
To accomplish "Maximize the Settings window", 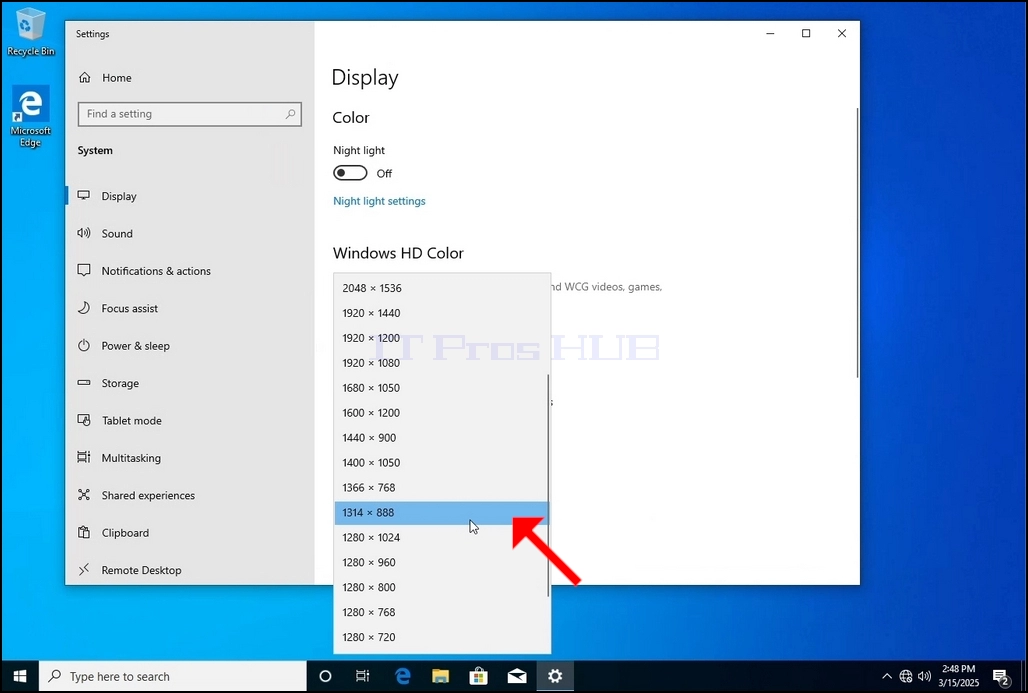I will [806, 33].
